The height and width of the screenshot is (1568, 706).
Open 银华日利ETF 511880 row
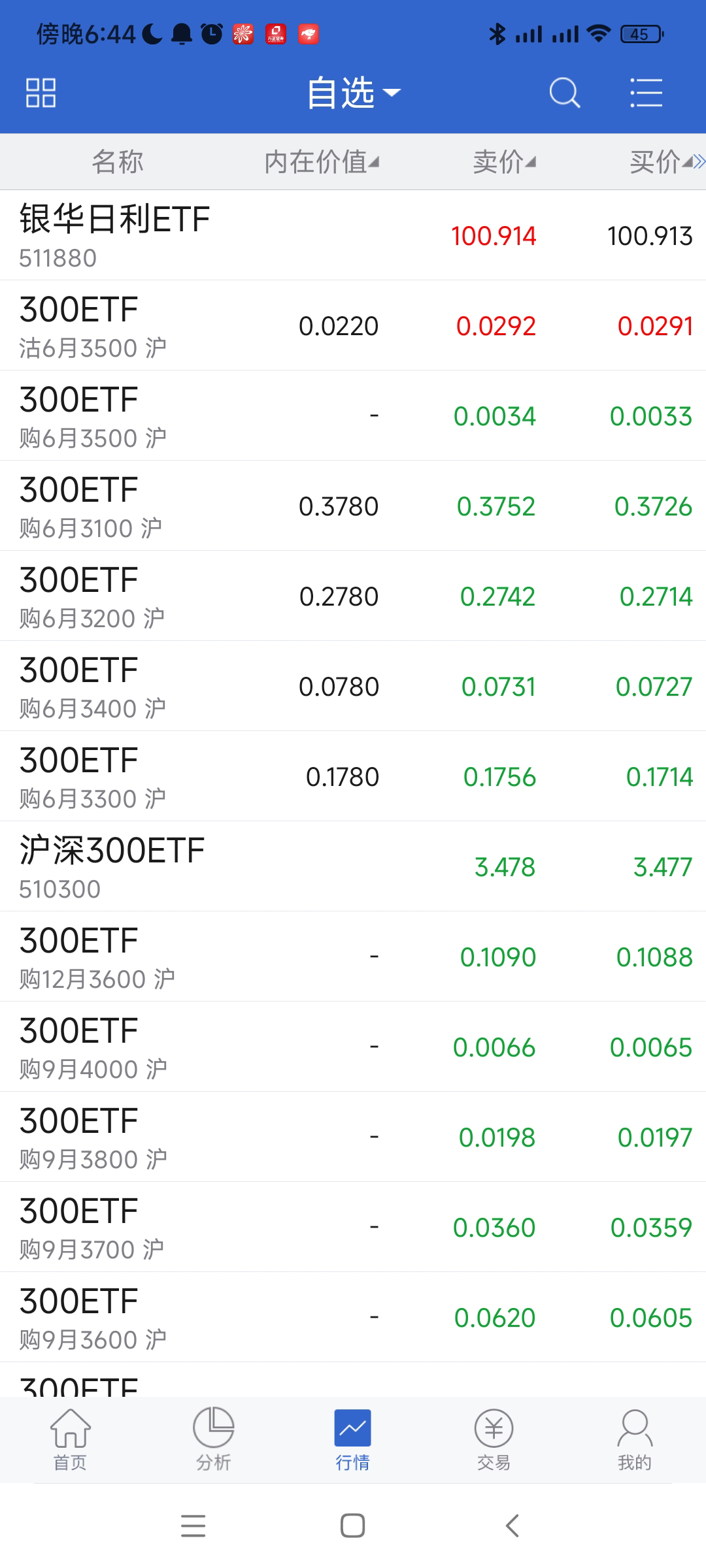(x=353, y=235)
